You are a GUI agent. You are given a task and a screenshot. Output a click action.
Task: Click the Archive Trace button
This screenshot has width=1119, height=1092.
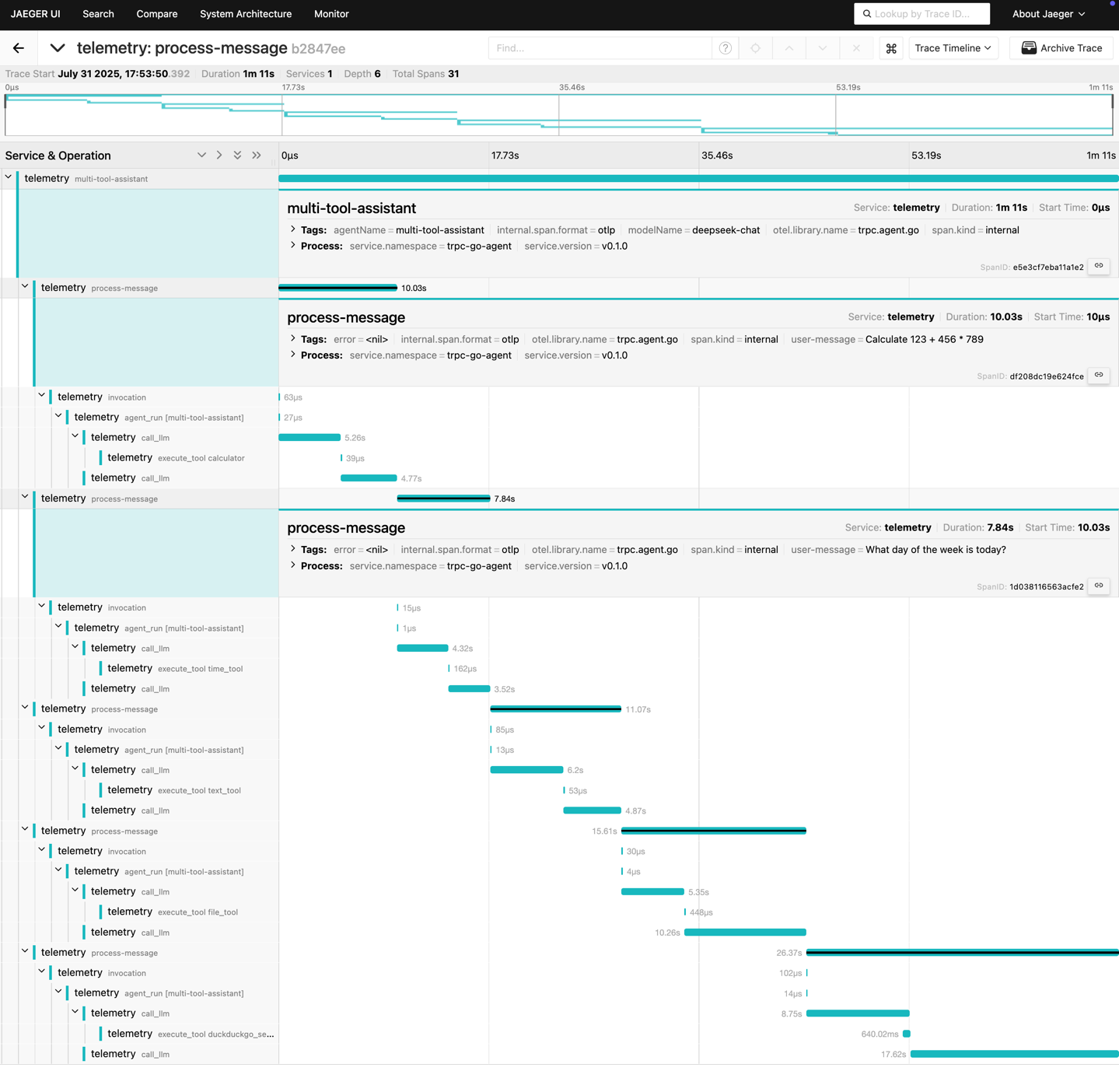(x=1061, y=48)
